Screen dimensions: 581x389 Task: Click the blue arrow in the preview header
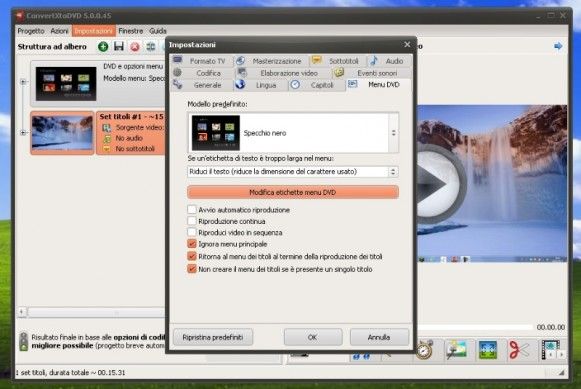[558, 46]
